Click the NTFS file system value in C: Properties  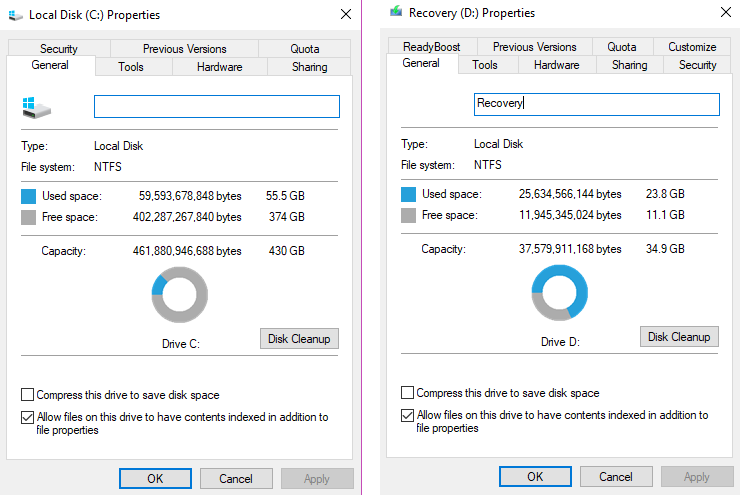click(108, 167)
